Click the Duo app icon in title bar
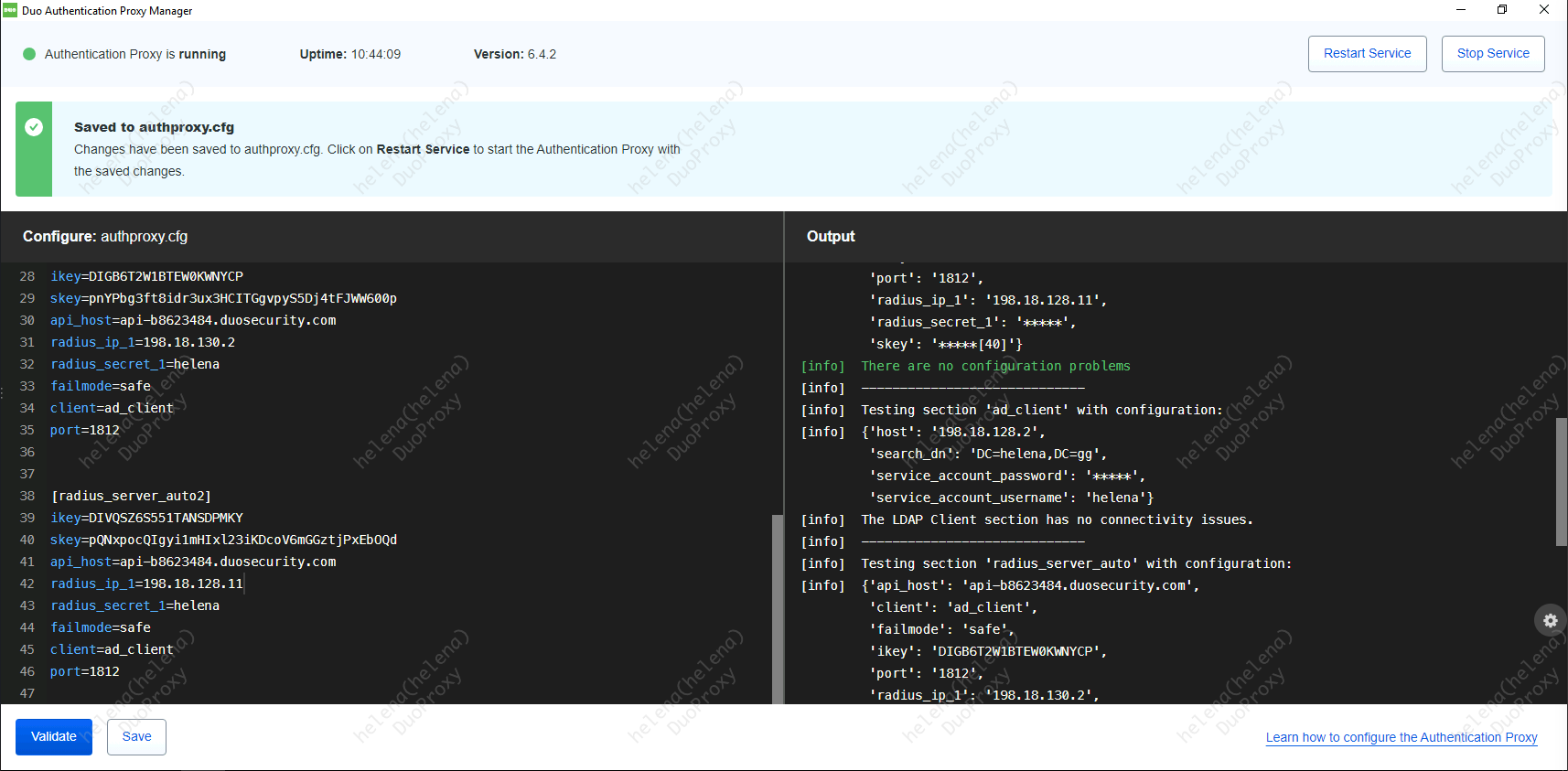1568x771 pixels. point(10,10)
